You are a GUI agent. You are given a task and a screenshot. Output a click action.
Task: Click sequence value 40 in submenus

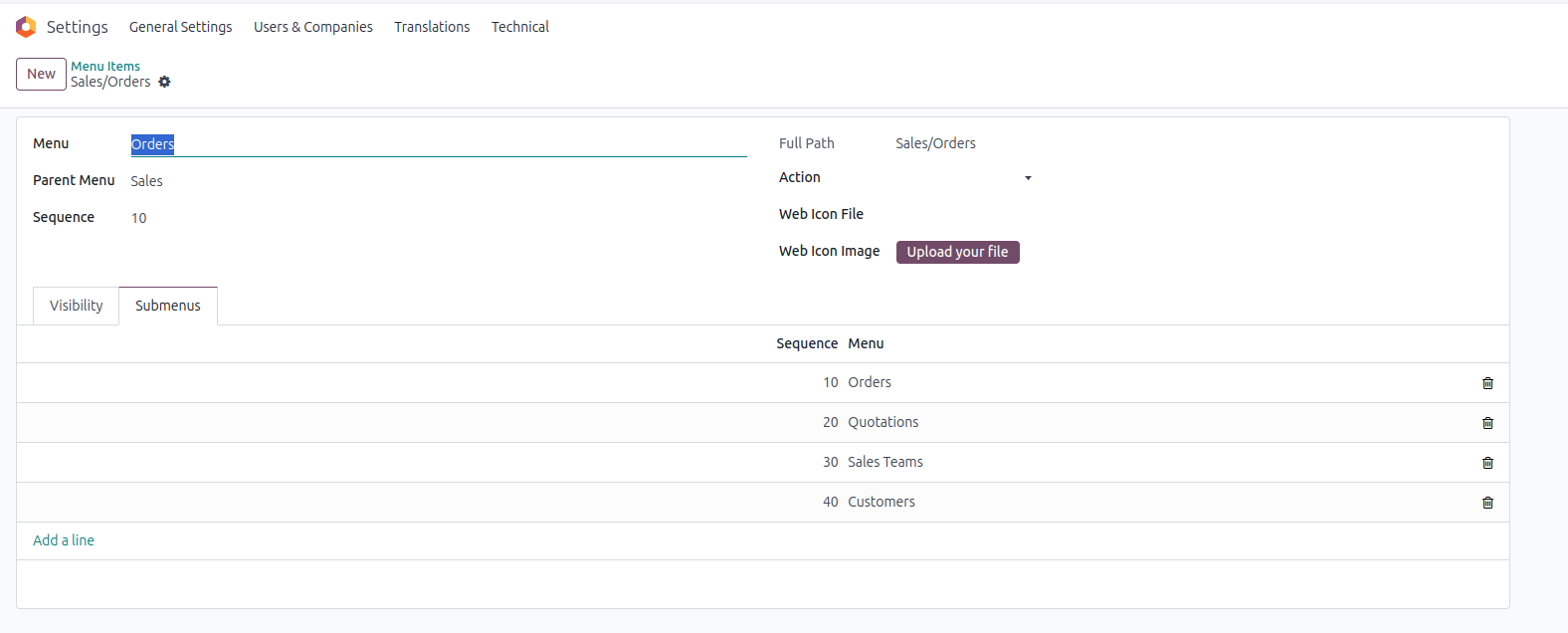[x=831, y=502]
